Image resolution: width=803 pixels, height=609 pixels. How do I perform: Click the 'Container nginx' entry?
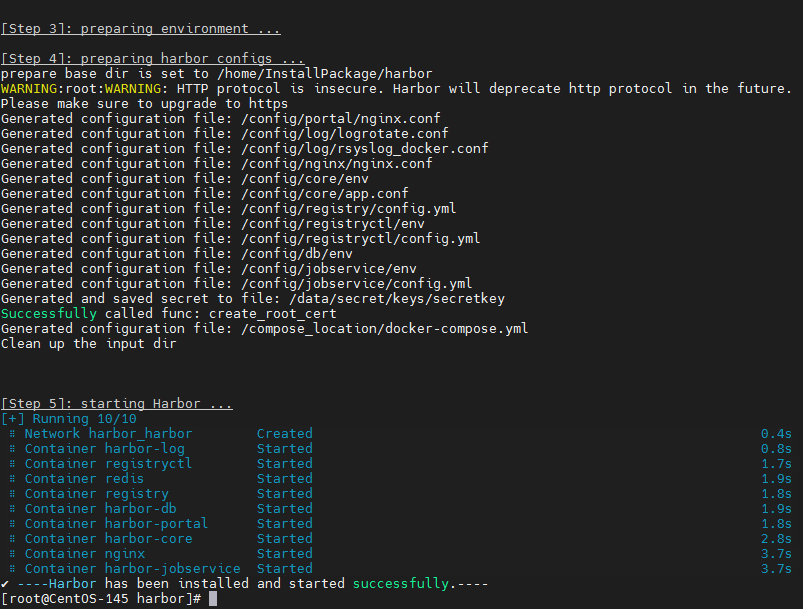pos(85,554)
